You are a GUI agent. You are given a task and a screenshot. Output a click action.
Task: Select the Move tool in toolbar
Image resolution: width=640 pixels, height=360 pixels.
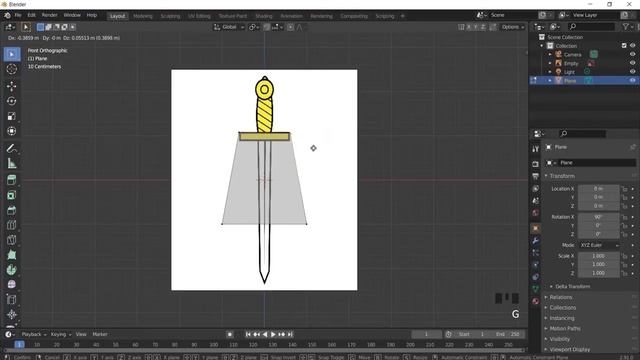pos(12,86)
